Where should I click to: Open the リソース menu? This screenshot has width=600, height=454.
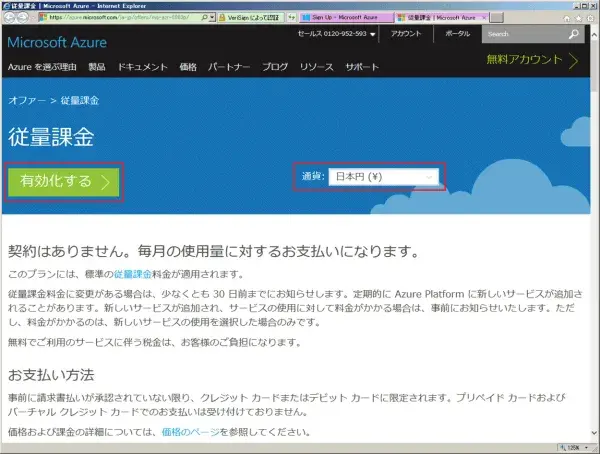pyautogui.click(x=316, y=67)
